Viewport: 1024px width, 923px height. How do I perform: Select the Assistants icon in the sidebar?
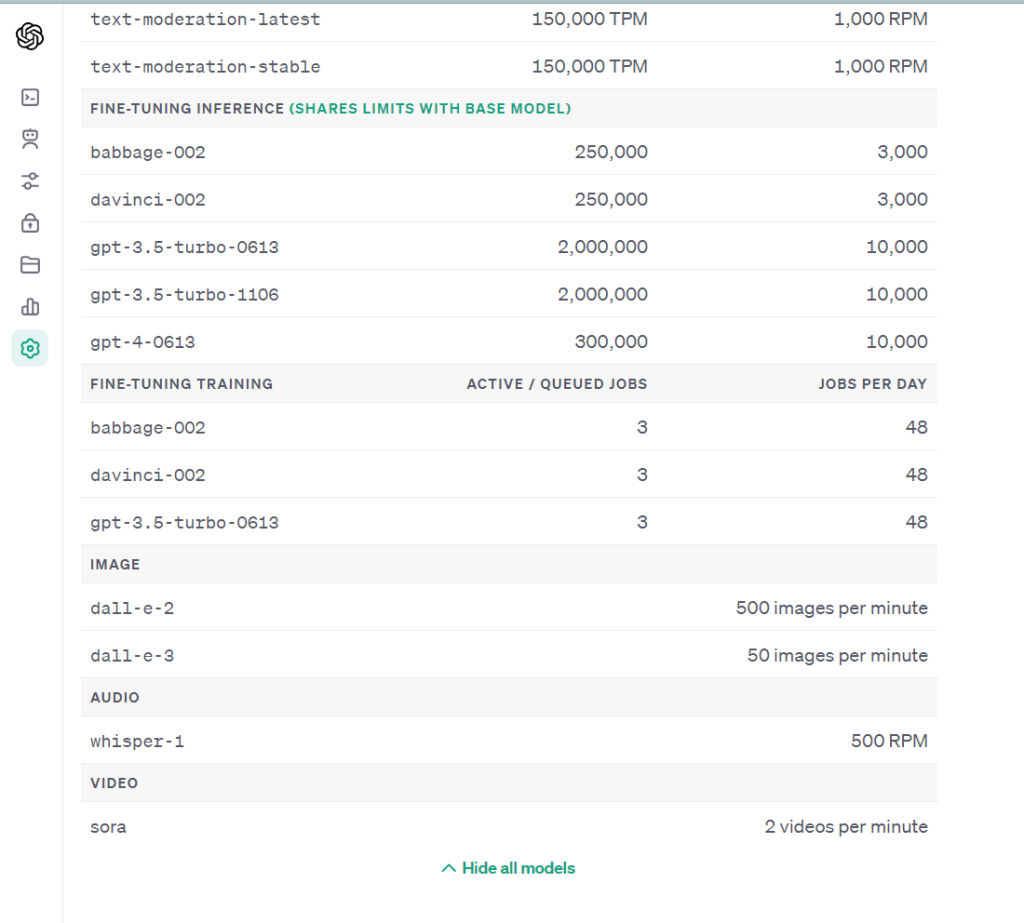[29, 139]
